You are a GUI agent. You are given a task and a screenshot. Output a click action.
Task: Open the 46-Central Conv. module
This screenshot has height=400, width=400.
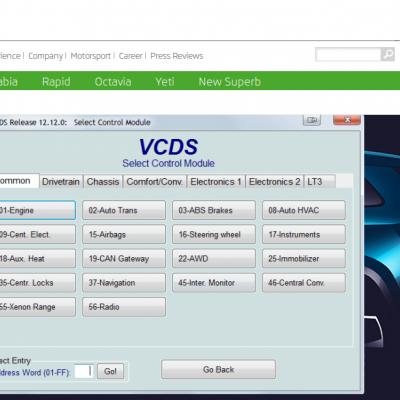tap(304, 283)
